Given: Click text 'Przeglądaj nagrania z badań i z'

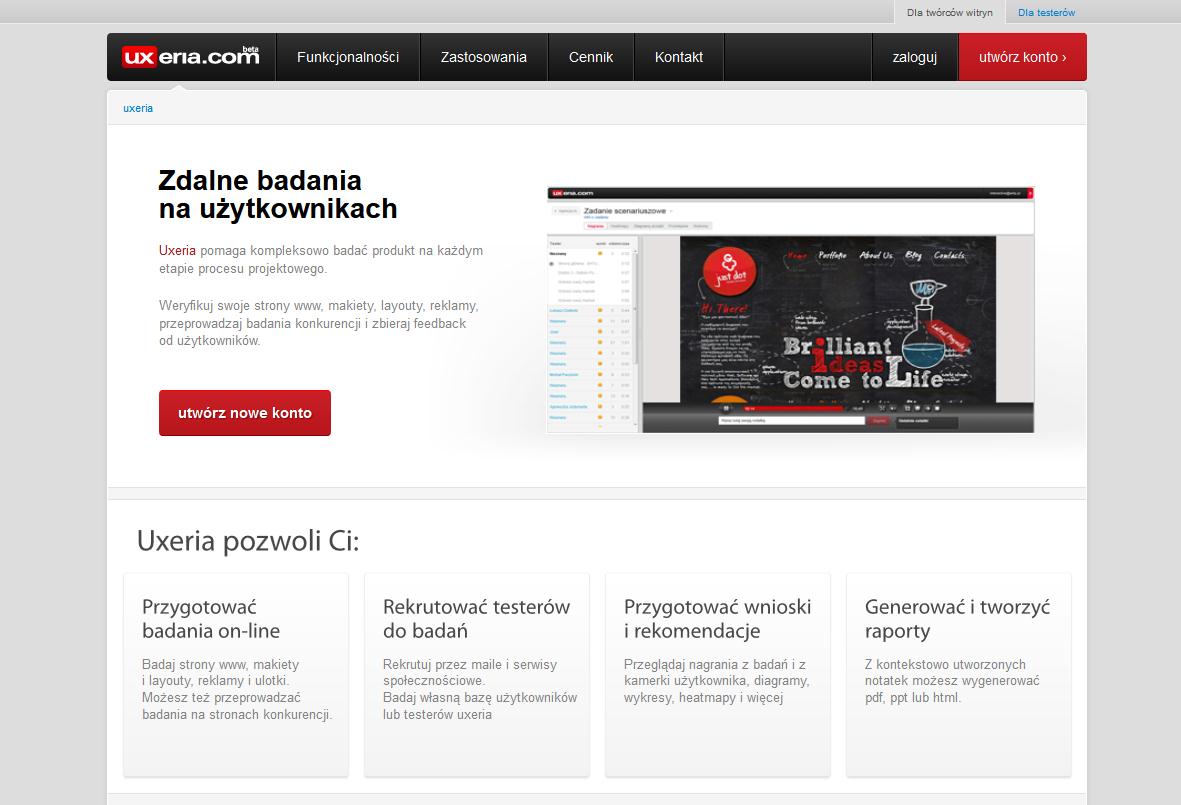Looking at the screenshot, I should click(x=715, y=664).
